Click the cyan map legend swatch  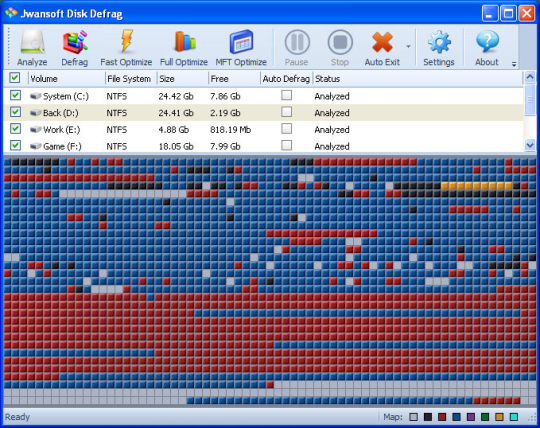pyautogui.click(x=514, y=417)
